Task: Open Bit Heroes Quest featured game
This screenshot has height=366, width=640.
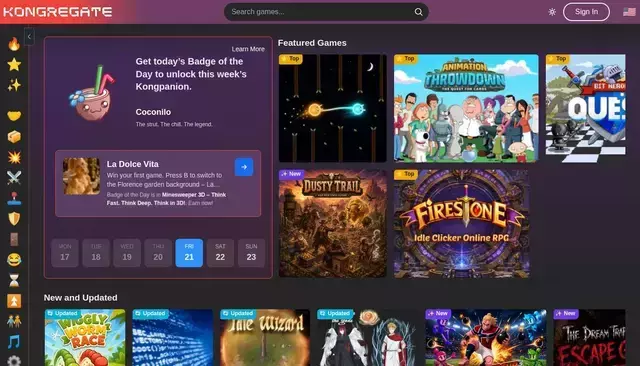Action: 585,108
